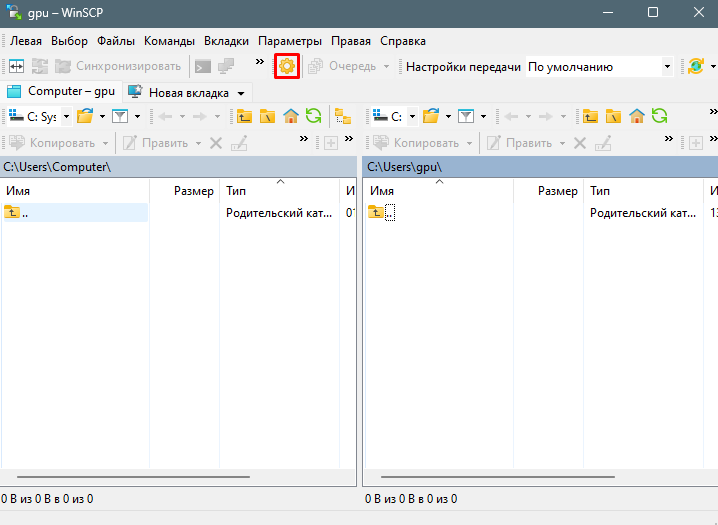Viewport: 718px width, 525px height.
Task: Click the C:\Users\Computer\ path bar
Action: [x=178, y=167]
